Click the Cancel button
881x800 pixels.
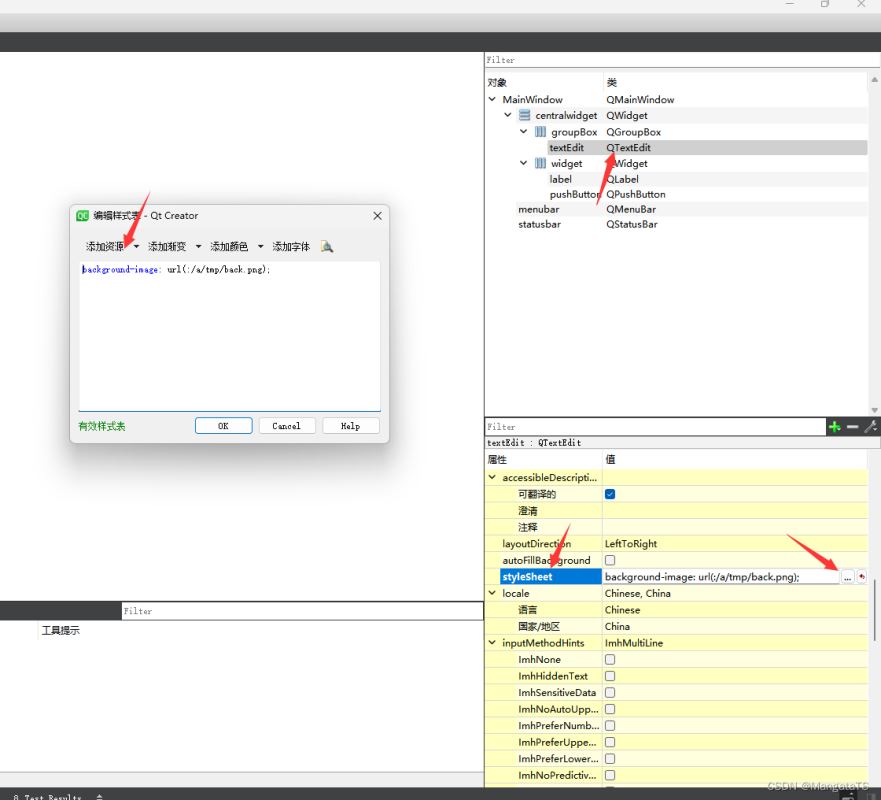[x=286, y=426]
